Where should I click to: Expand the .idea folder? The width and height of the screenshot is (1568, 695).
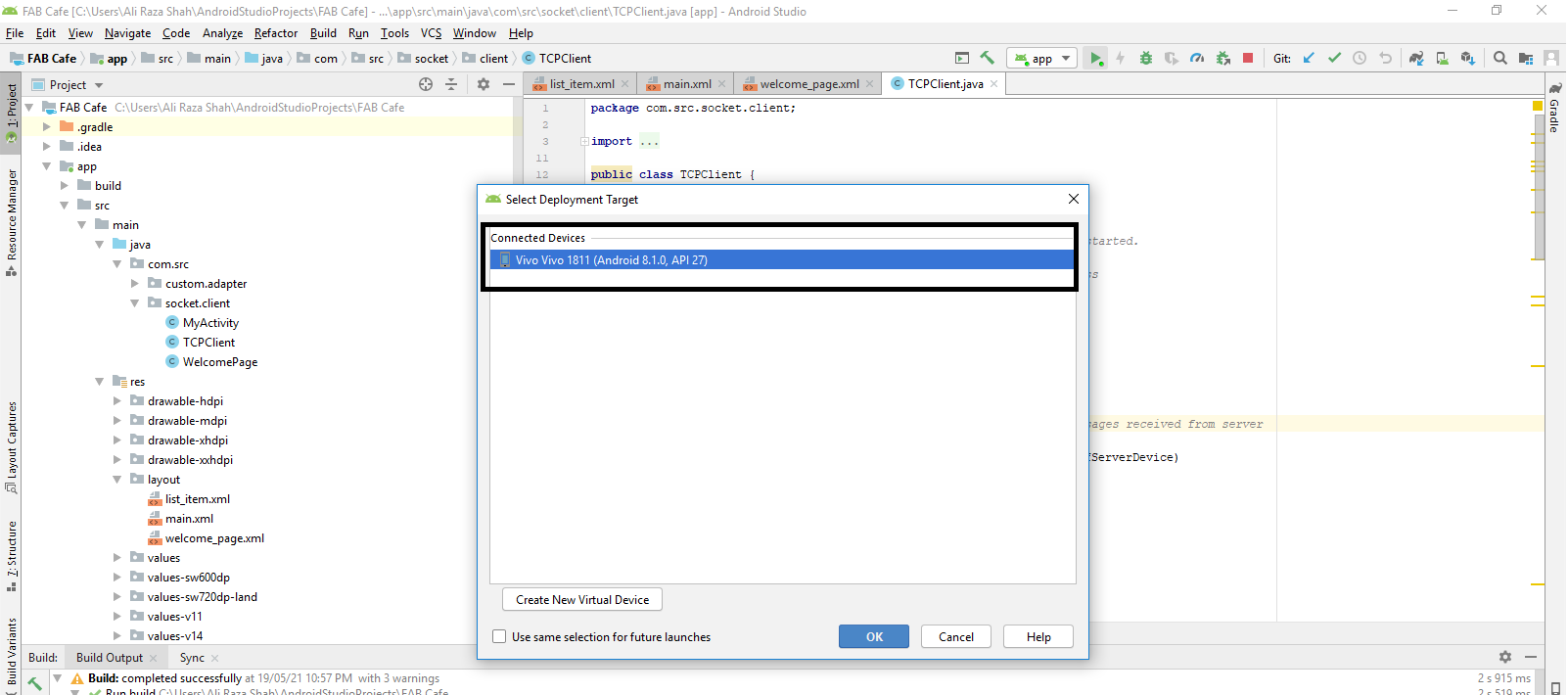pos(46,146)
